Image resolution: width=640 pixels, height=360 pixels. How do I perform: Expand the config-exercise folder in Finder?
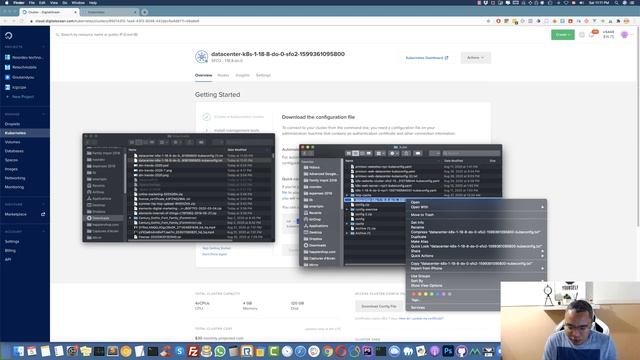coord(347,209)
